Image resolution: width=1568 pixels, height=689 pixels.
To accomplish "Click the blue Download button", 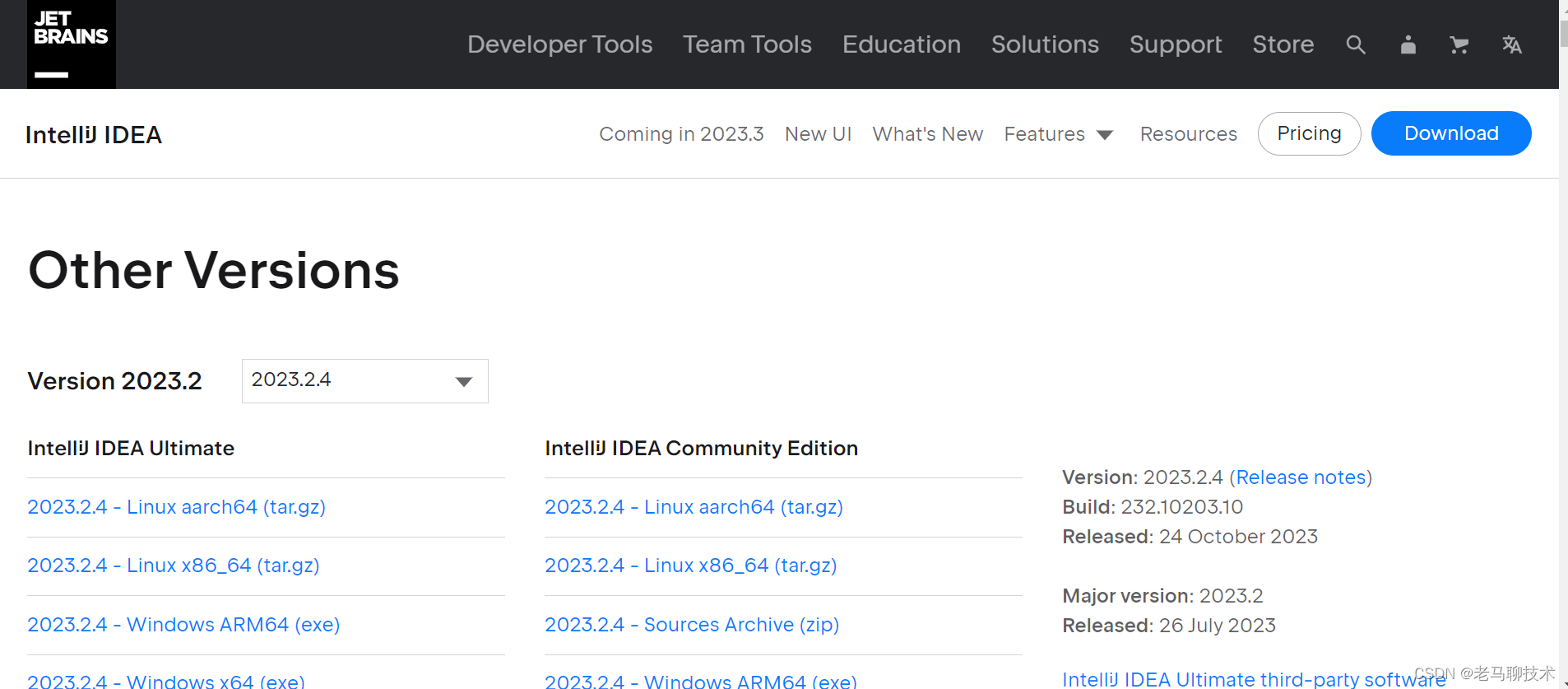I will pyautogui.click(x=1451, y=133).
